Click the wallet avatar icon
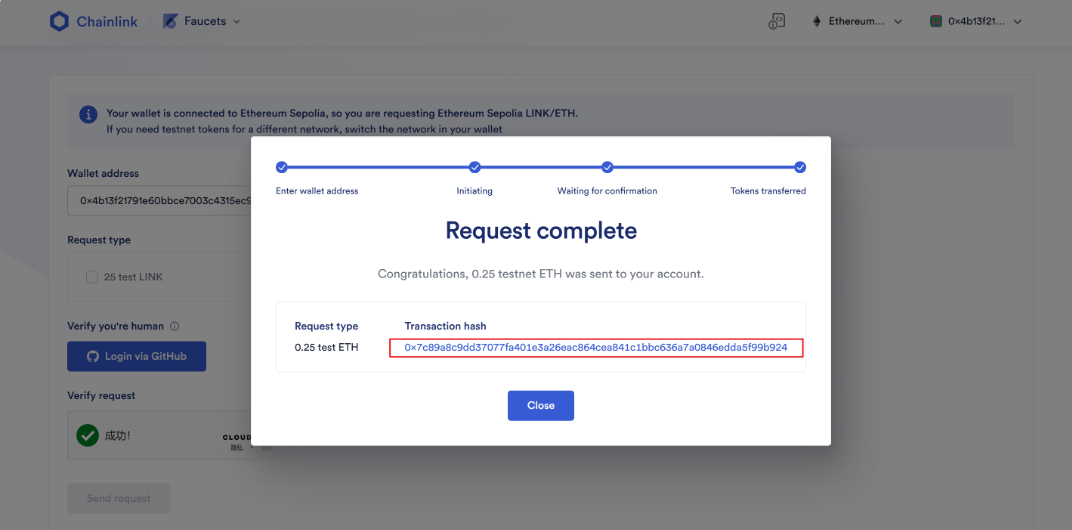Screen dimensions: 1072x530 tap(936, 22)
